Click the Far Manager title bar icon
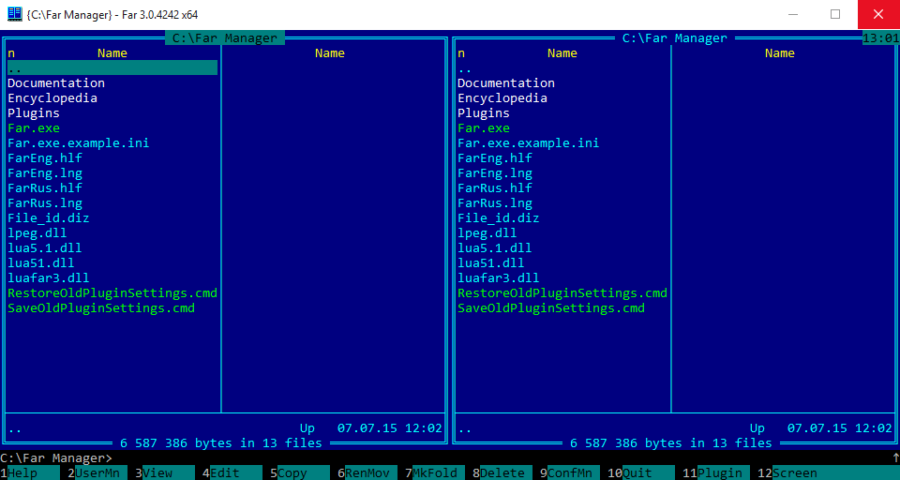 (14, 14)
